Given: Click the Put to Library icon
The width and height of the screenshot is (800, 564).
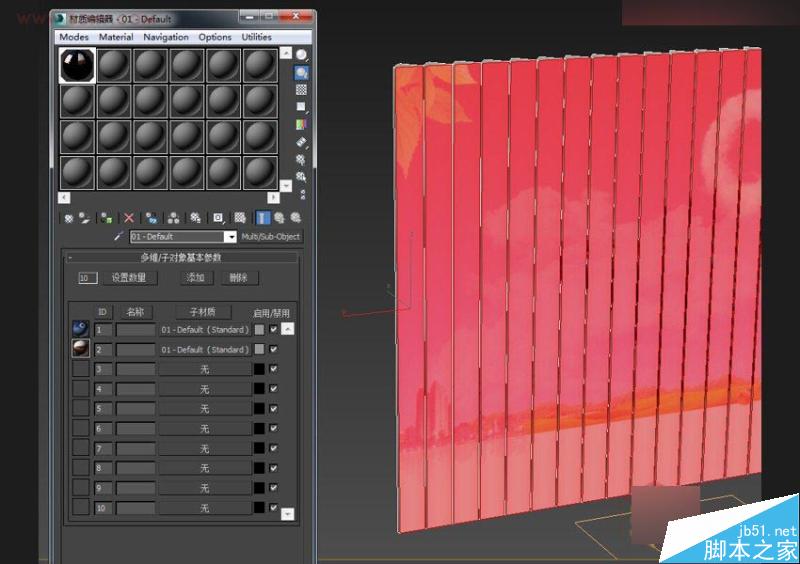Looking at the screenshot, I should pyautogui.click(x=195, y=218).
